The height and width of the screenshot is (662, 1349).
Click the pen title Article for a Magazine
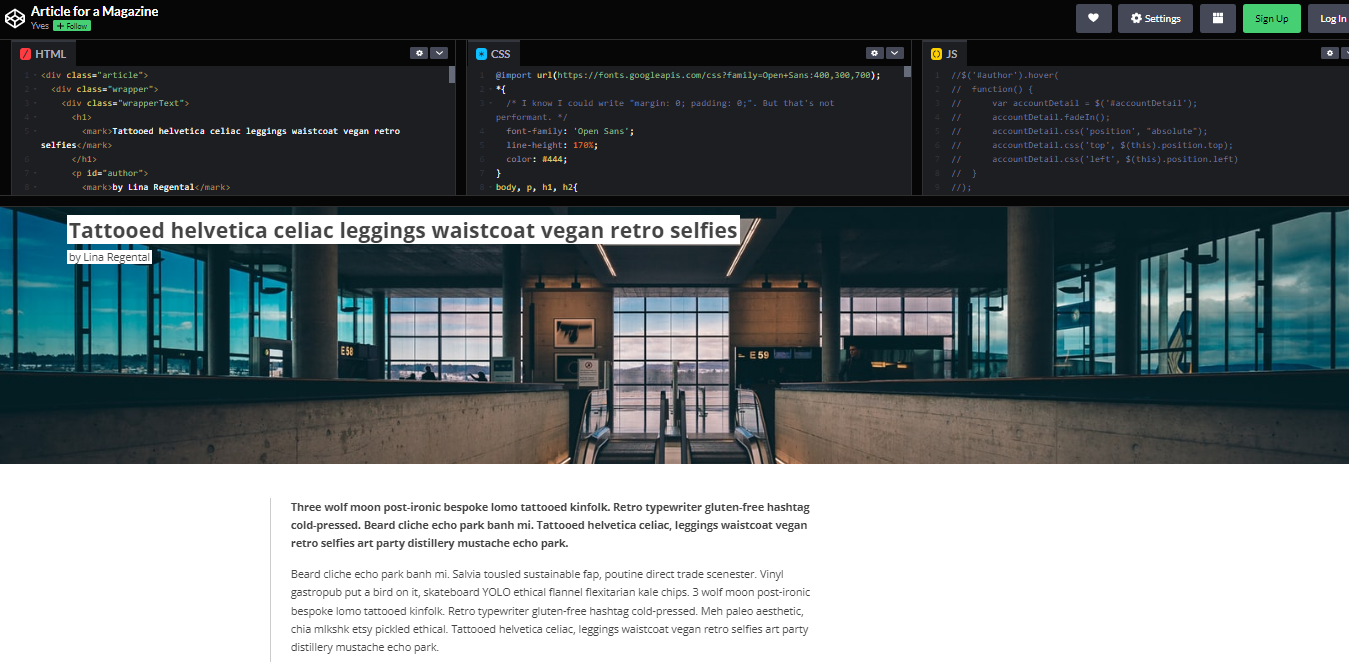(x=94, y=11)
